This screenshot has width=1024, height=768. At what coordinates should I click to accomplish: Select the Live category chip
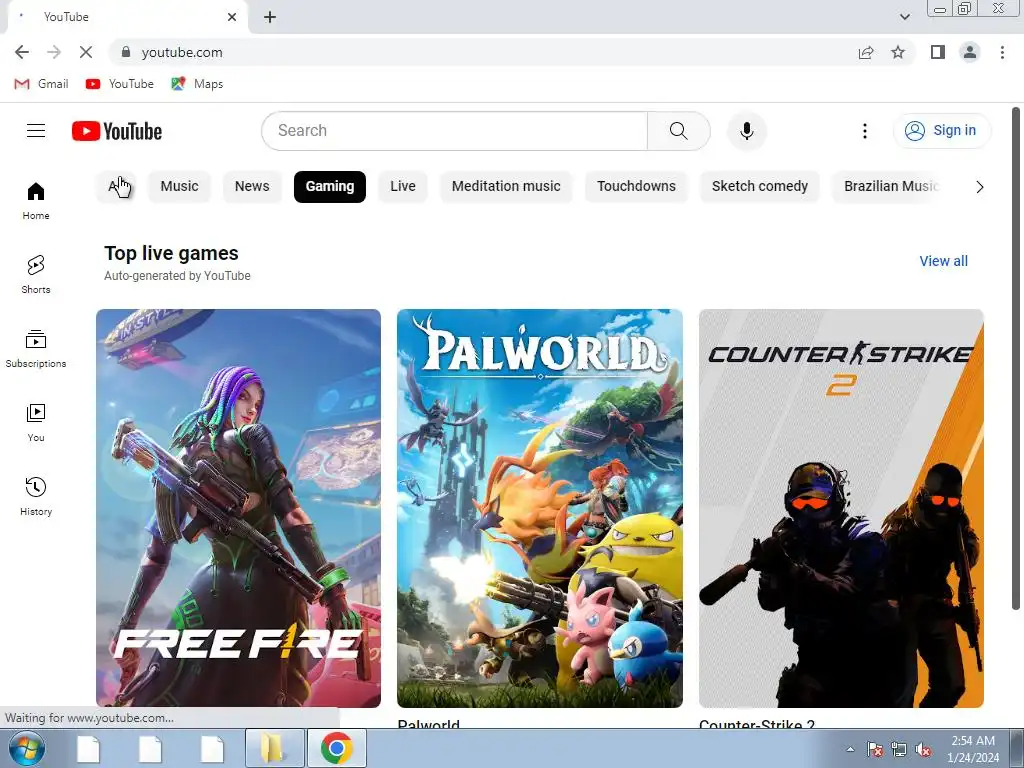tap(403, 187)
